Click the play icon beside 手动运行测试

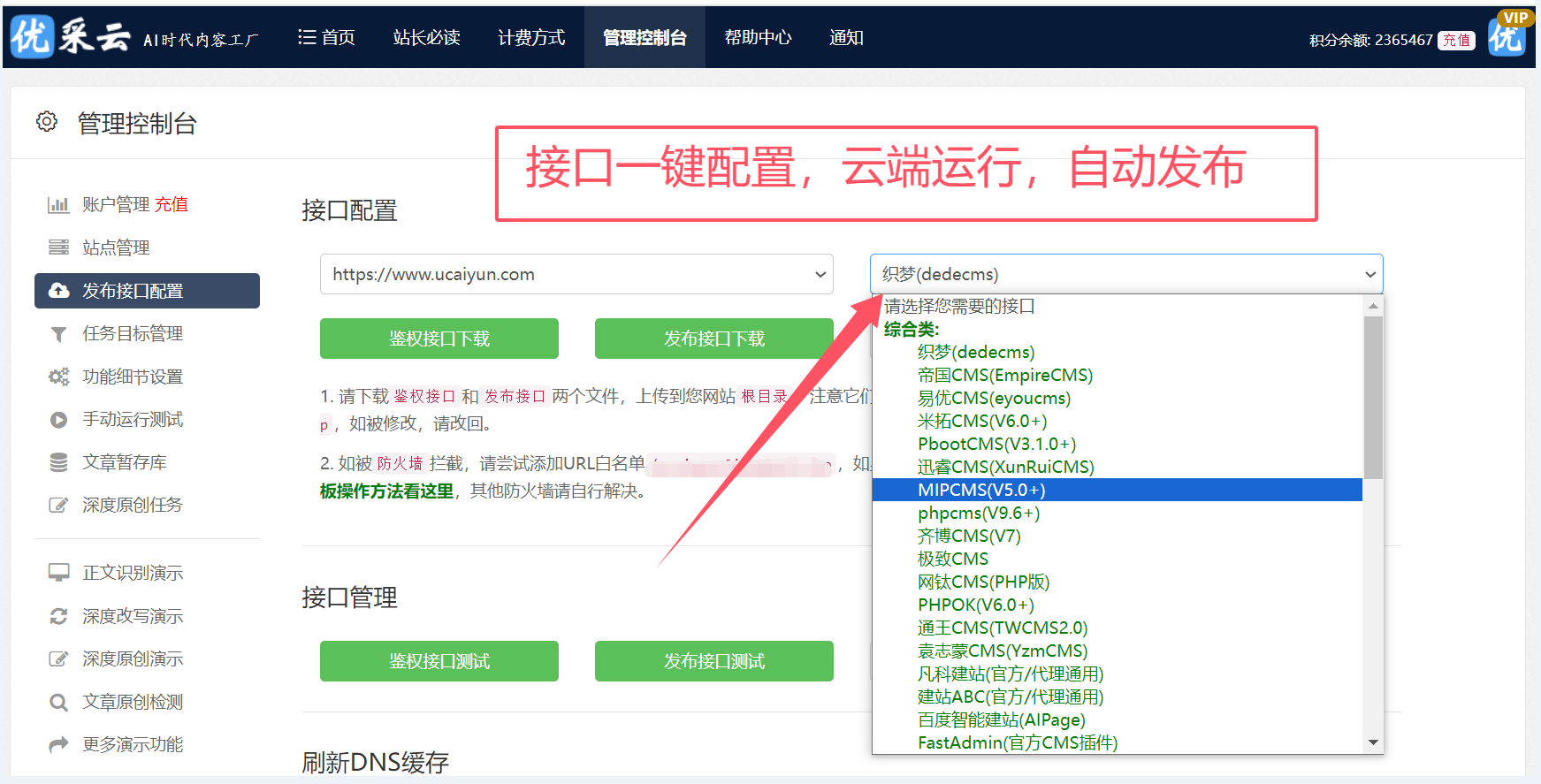pyautogui.click(x=58, y=420)
